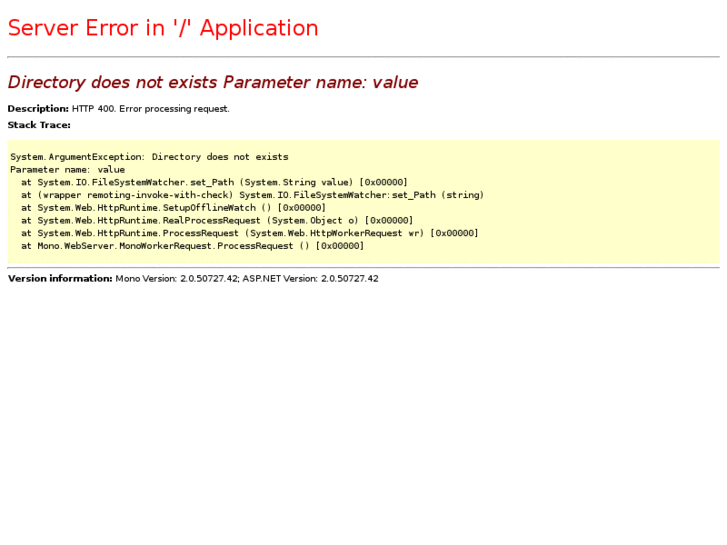Screen dimensions: 727x545
Task: Click the 'HttpRuntime.ProcessRequest (System.Web.HttpWorkerRequest wr)' line
Action: pos(249,233)
